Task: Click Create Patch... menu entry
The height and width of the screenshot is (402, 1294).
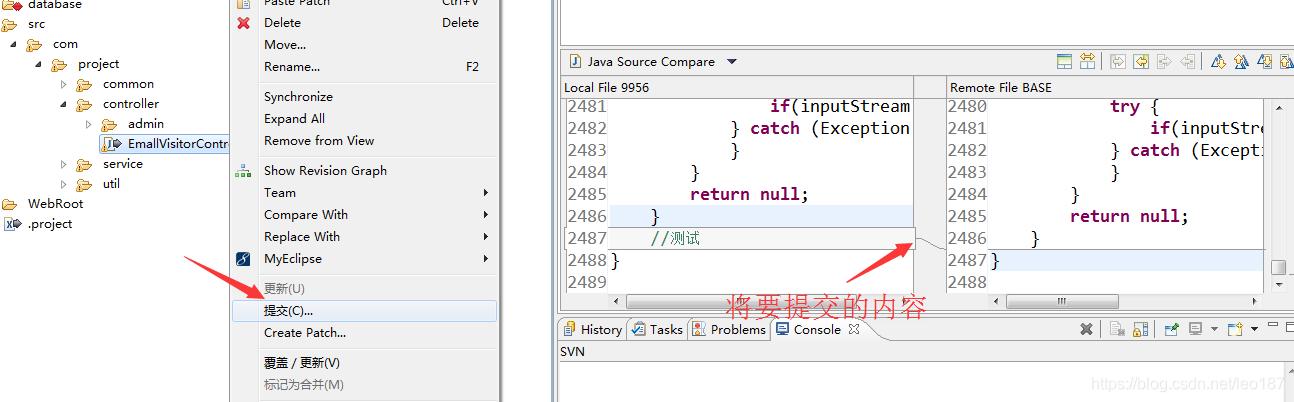Action: pyautogui.click(x=364, y=333)
